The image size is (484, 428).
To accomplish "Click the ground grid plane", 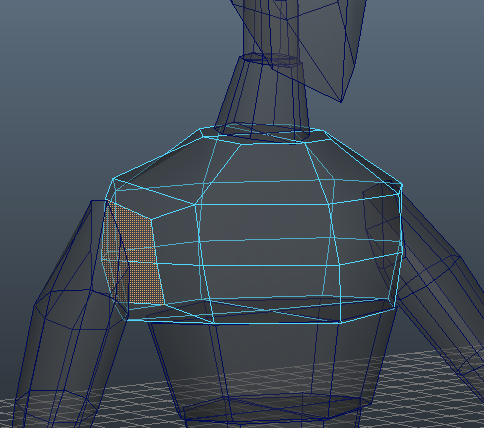I will pos(417,393).
